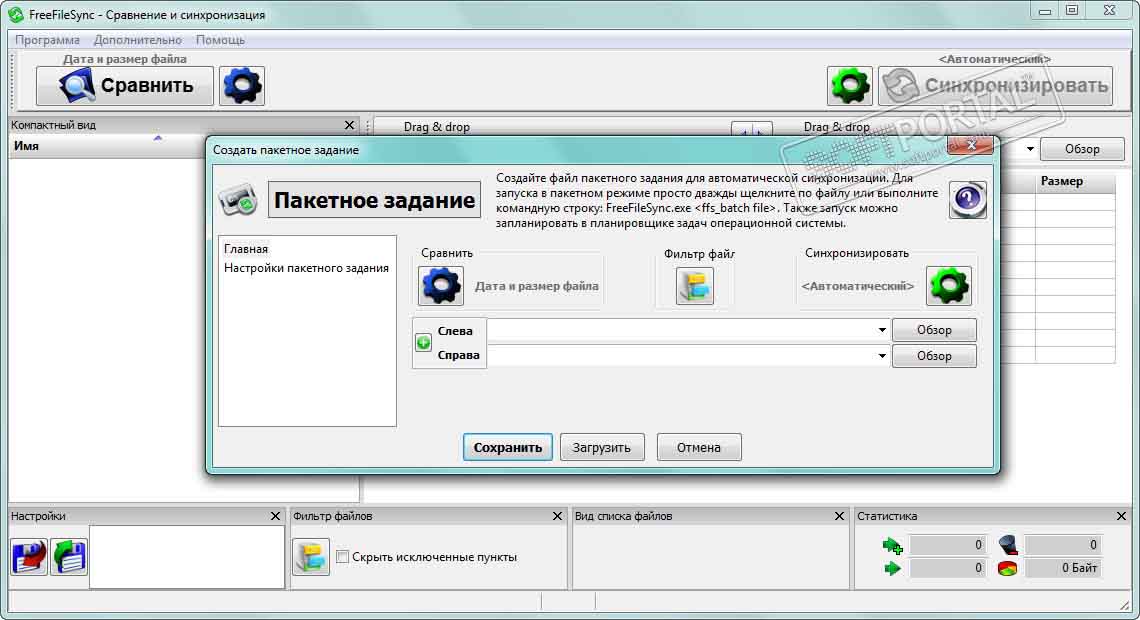Open green gear synchronization settings in batch dialog
The width and height of the screenshot is (1140, 620).
tap(948, 286)
